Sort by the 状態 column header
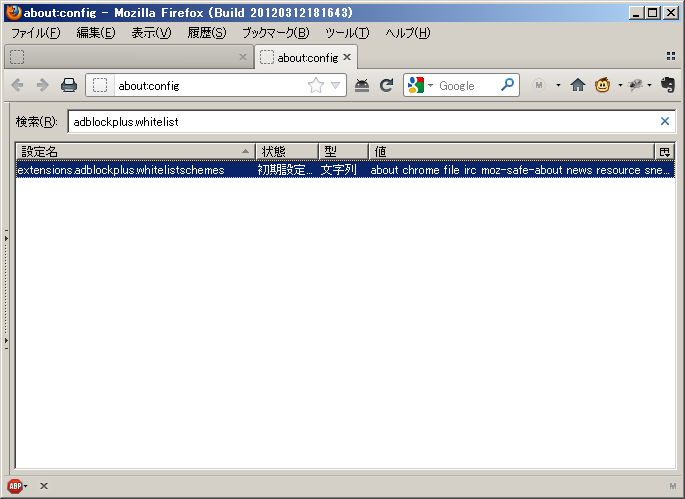The height and width of the screenshot is (499, 685). tap(287, 152)
